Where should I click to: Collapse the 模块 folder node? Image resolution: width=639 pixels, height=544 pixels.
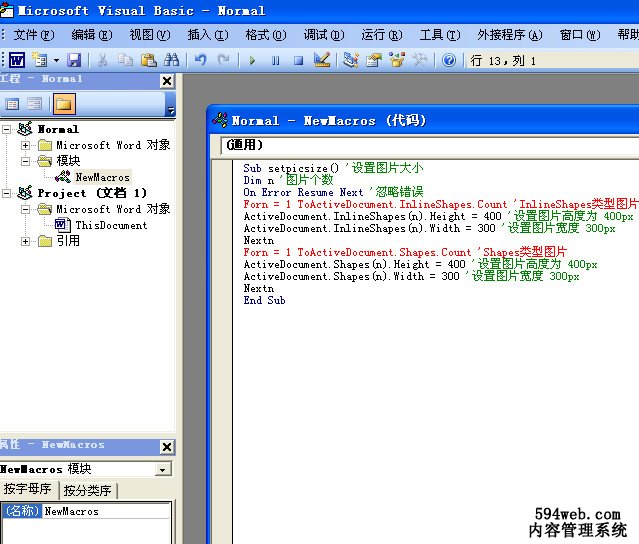click(25, 161)
